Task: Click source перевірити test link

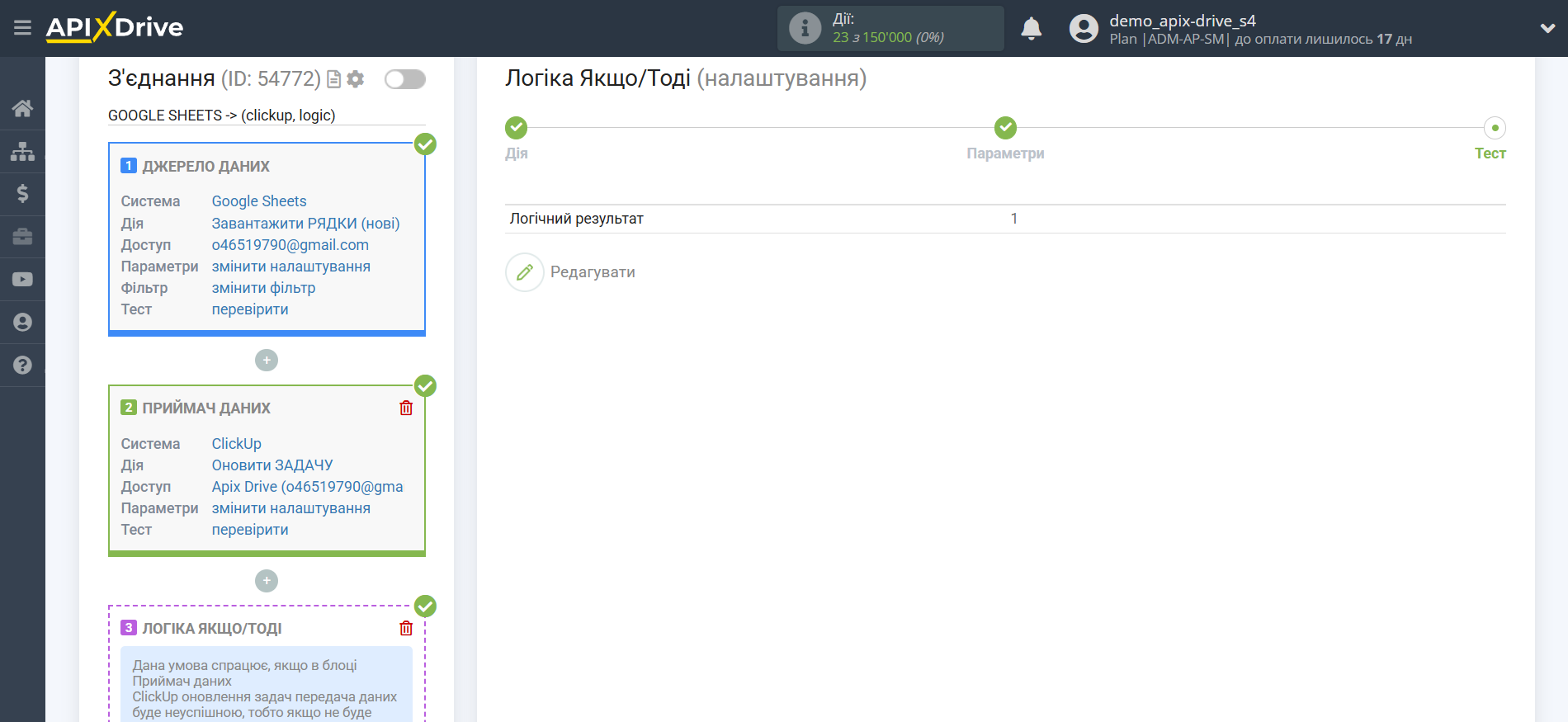Action: click(250, 309)
